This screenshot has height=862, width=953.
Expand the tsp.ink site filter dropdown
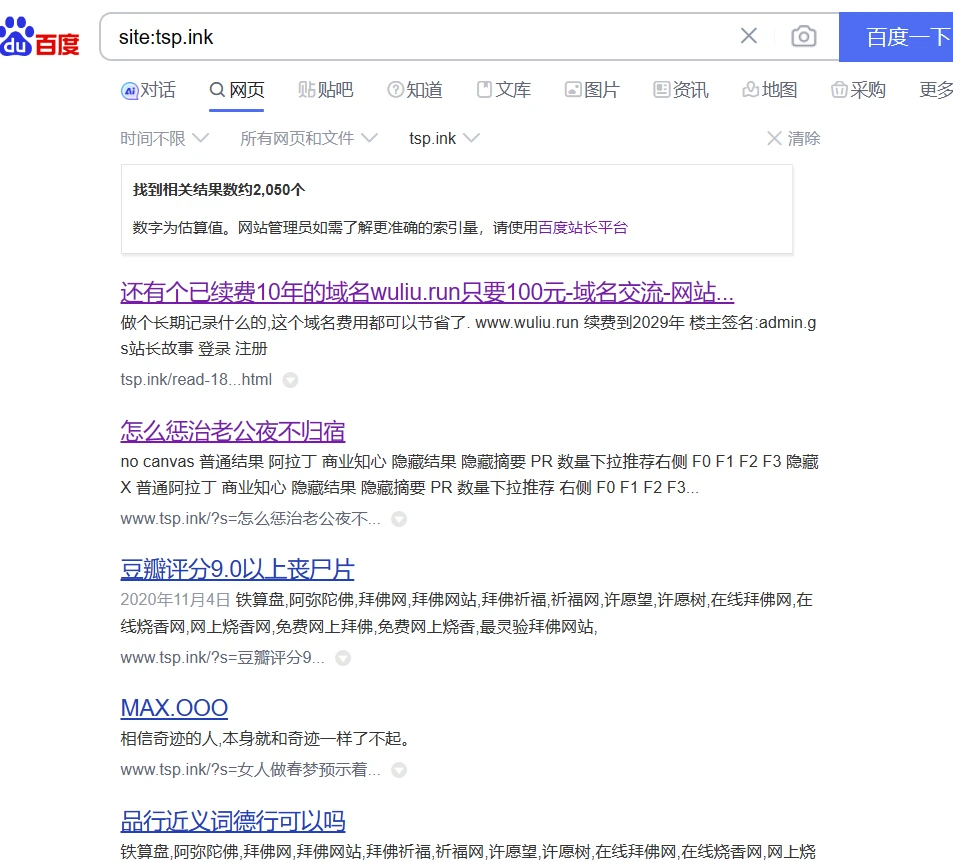pyautogui.click(x=444, y=138)
